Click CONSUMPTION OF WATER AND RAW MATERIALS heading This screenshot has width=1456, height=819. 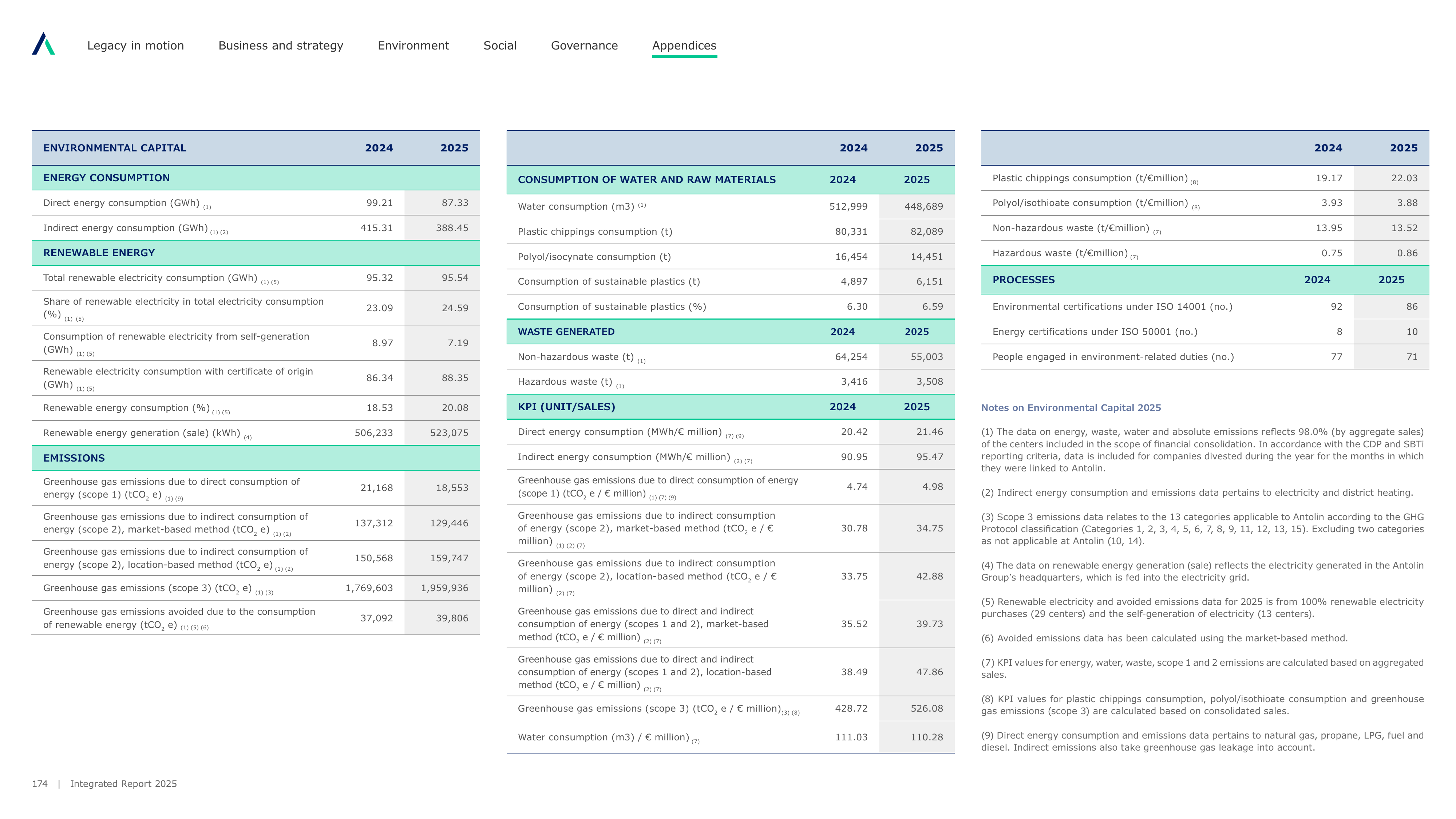point(646,180)
